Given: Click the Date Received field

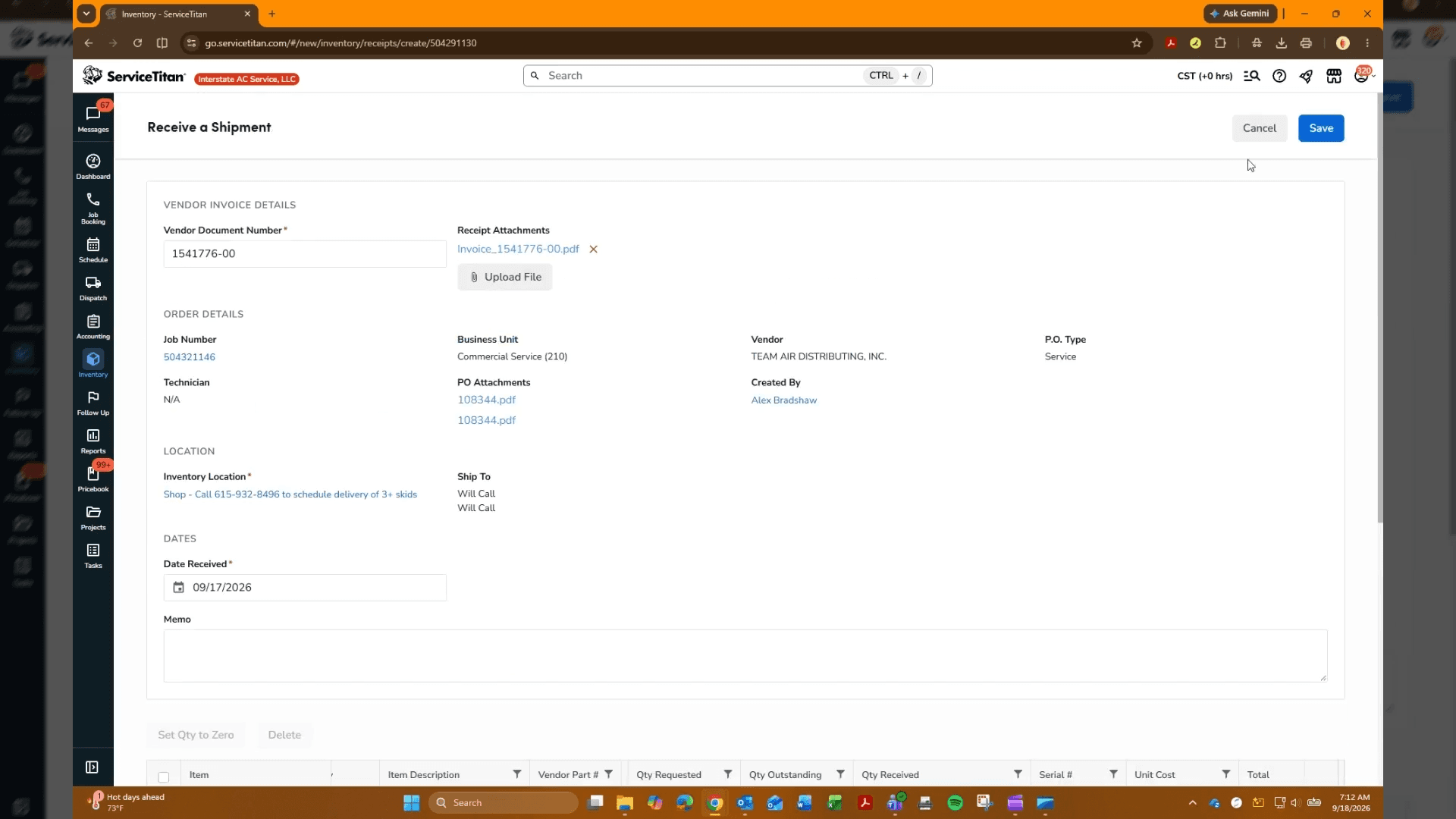Looking at the screenshot, I should [305, 588].
